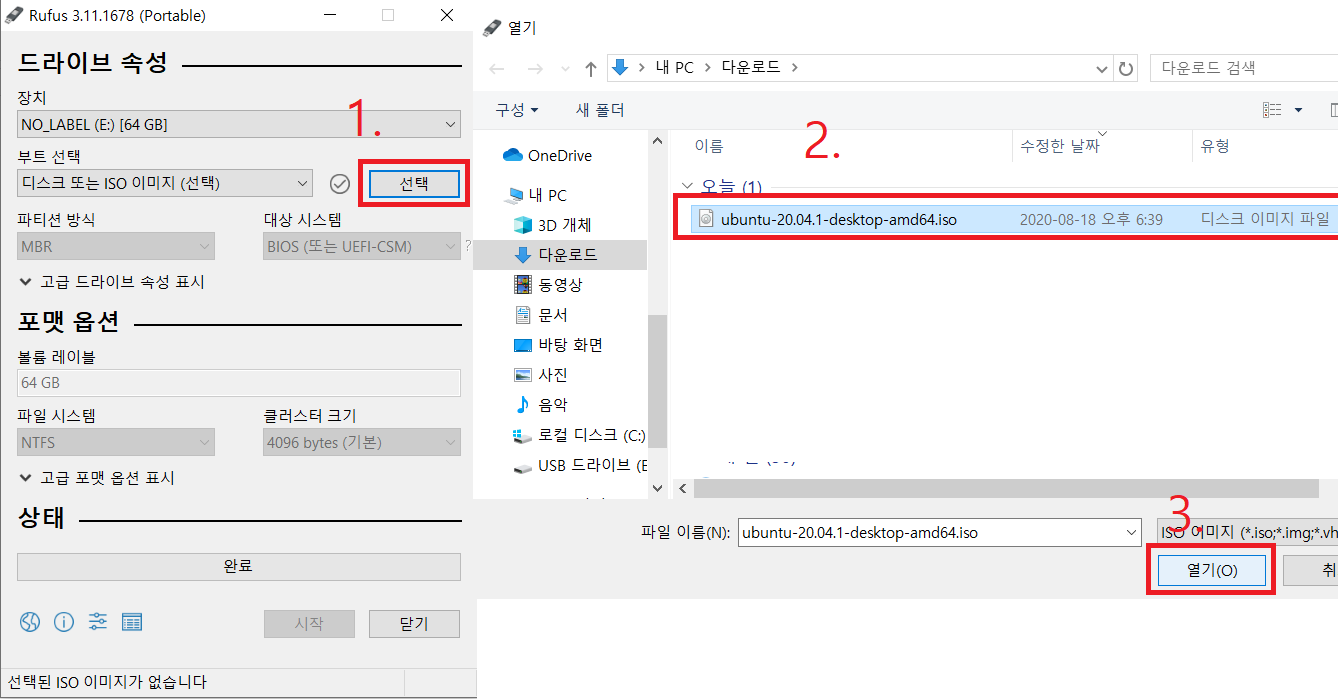
Task: Open the address bar history dropdown
Action: 1103,68
